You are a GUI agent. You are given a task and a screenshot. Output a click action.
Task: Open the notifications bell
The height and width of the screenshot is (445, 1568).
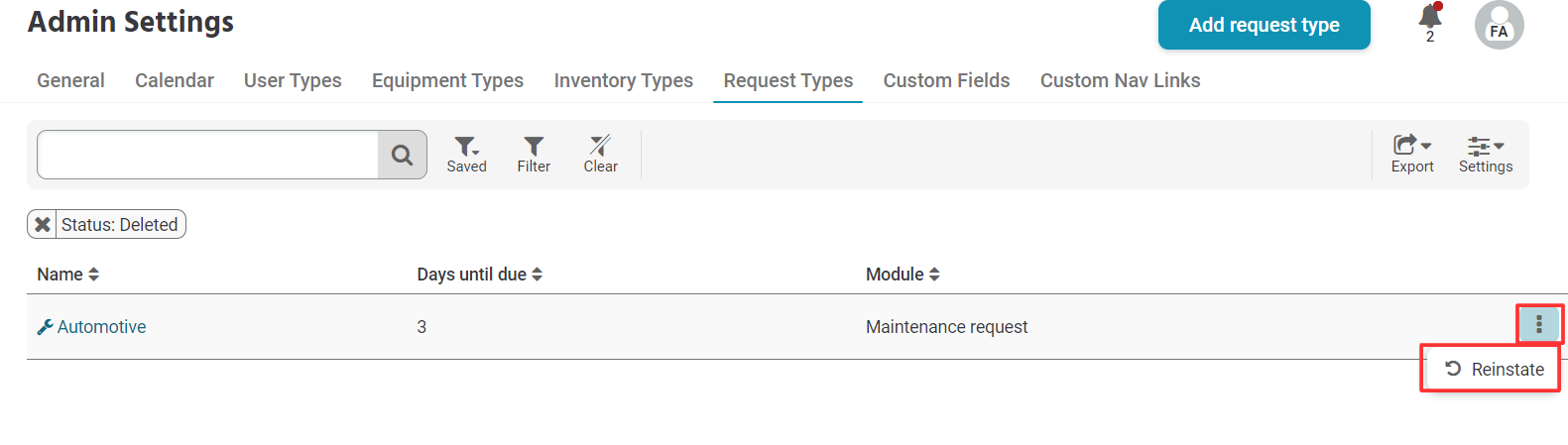pyautogui.click(x=1430, y=18)
